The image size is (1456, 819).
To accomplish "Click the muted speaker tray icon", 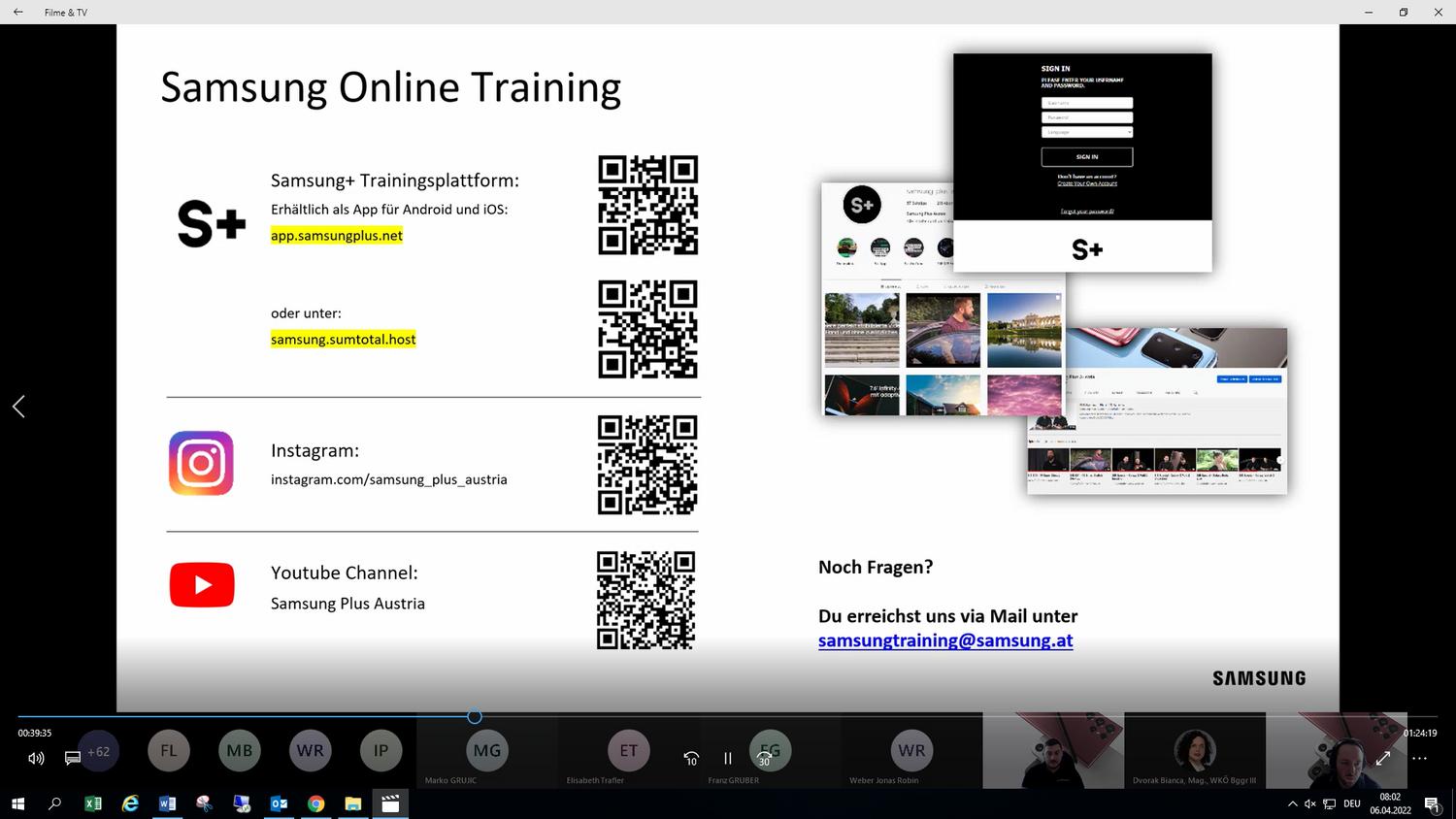I will tap(1310, 803).
